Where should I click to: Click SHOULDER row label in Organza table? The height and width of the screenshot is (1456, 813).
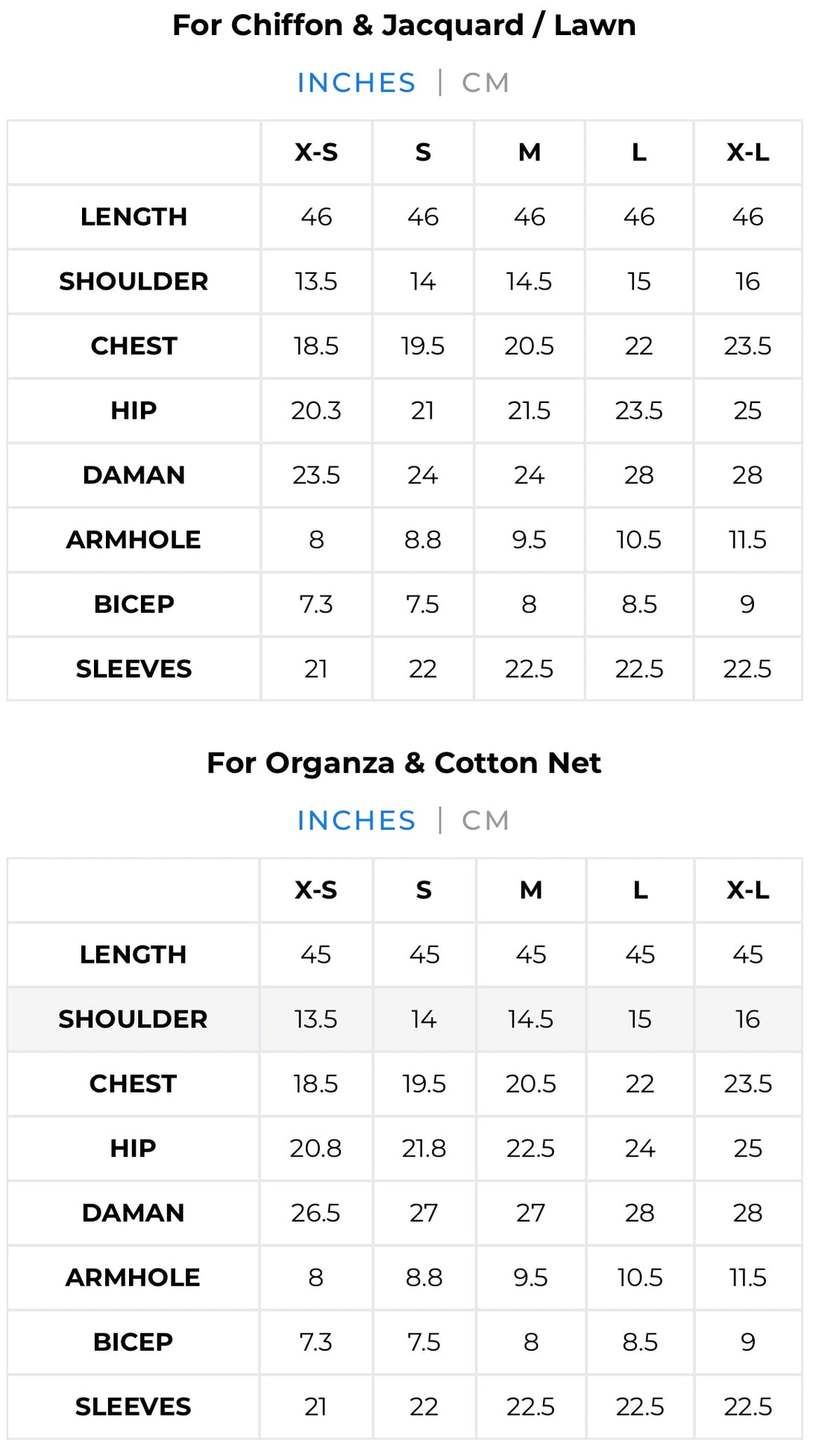(133, 1019)
